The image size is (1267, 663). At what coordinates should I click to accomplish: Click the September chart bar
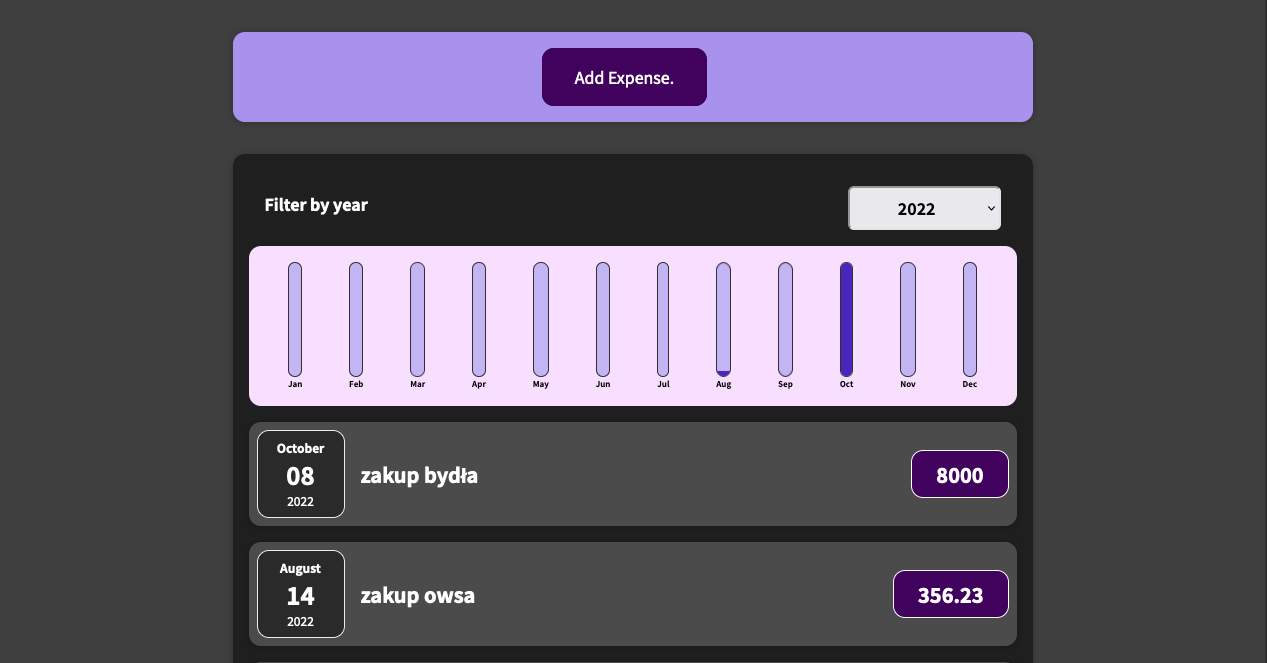coord(786,319)
